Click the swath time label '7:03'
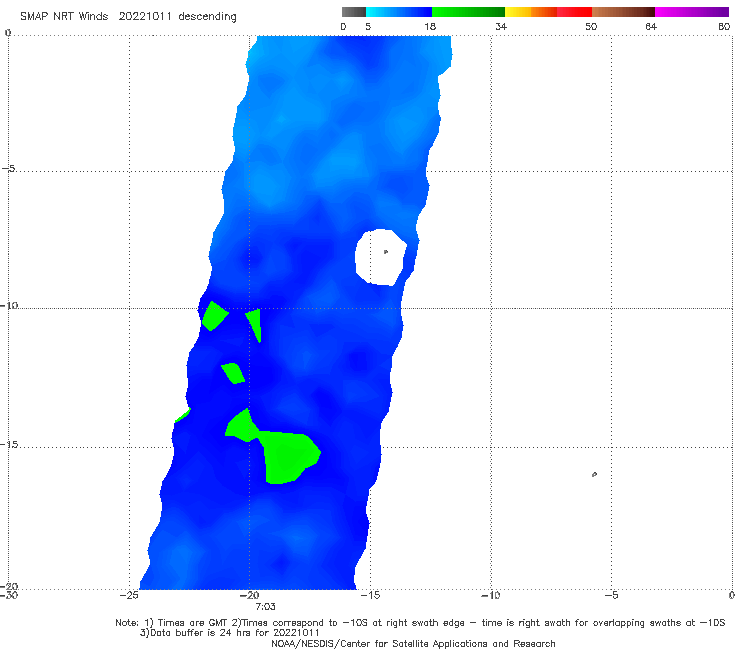Image resolution: width=740 pixels, height=650 pixels. click(x=265, y=607)
